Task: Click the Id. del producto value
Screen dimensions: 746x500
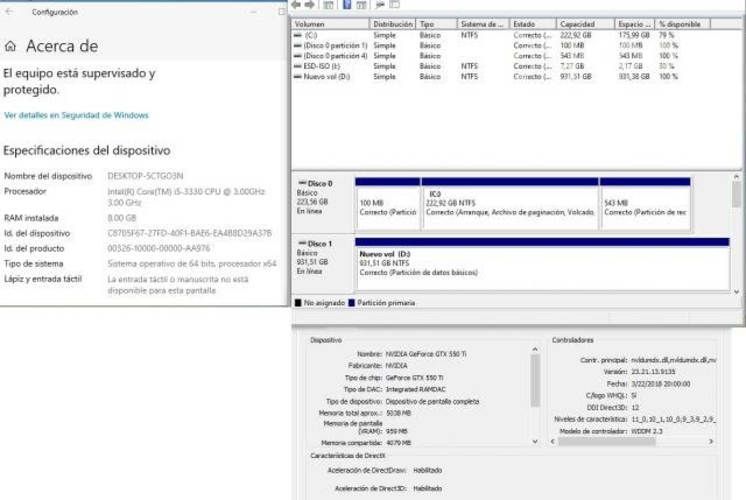Action: click(x=158, y=248)
